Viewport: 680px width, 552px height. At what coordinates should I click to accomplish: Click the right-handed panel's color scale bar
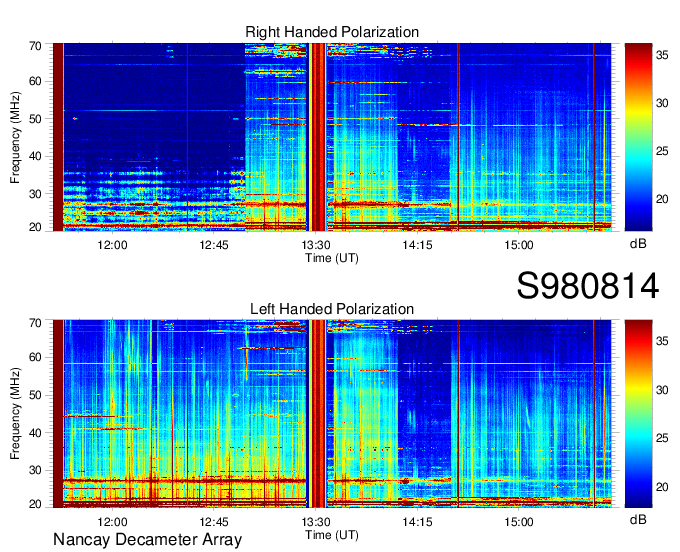[x=638, y=137]
